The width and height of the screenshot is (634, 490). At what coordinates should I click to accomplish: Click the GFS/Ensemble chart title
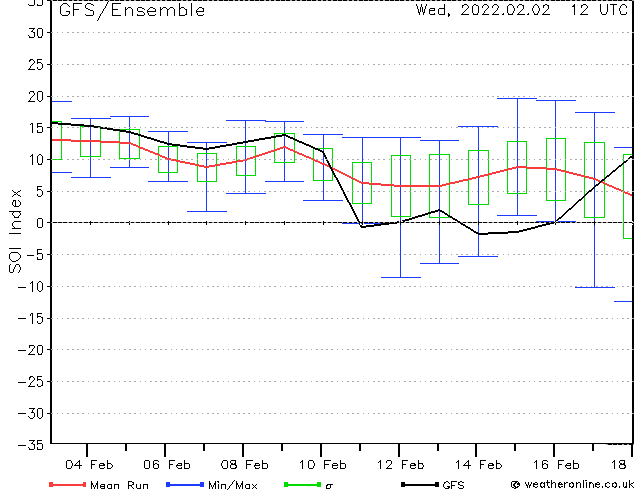point(132,10)
